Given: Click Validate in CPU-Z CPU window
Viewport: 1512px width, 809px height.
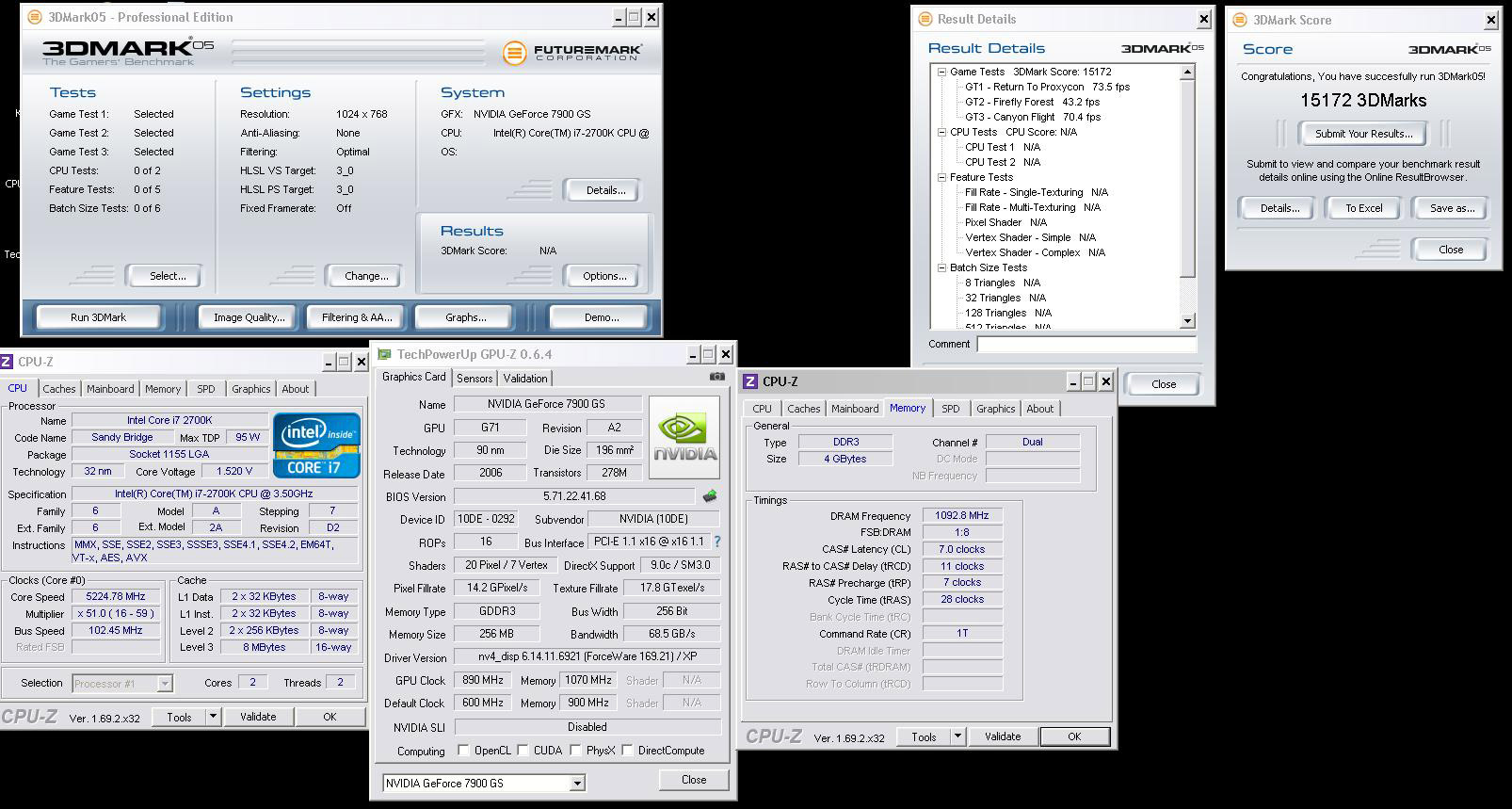Looking at the screenshot, I should (x=257, y=717).
